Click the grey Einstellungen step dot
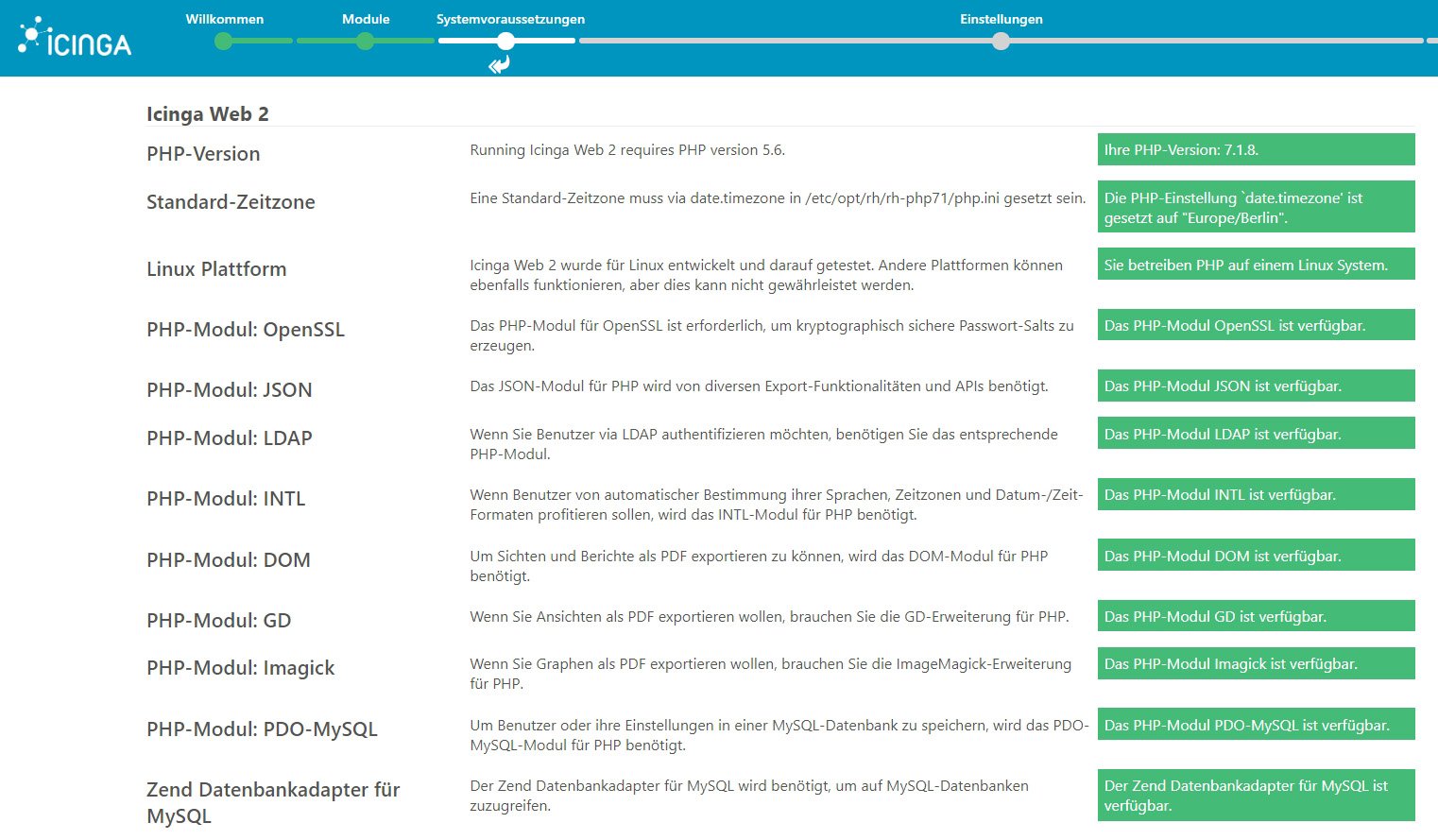 [x=1001, y=41]
